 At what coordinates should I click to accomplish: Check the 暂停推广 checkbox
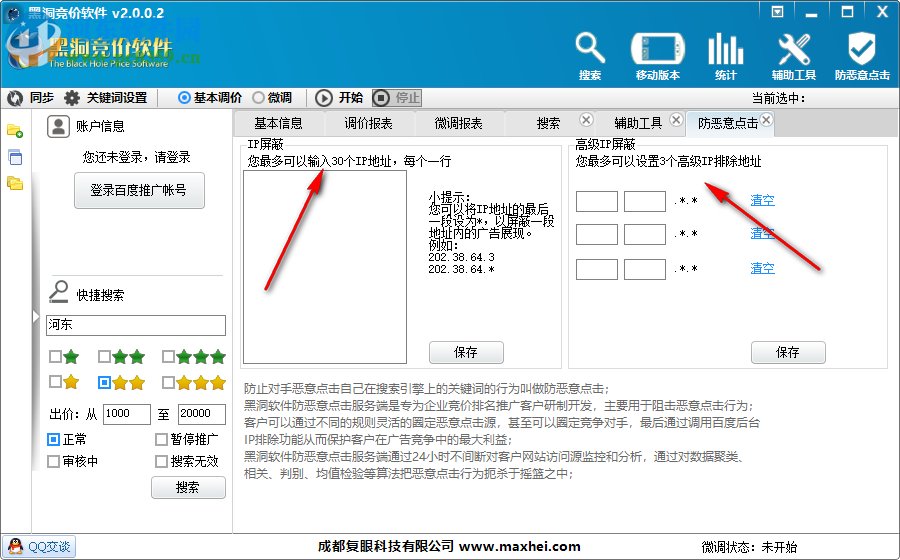(x=161, y=440)
